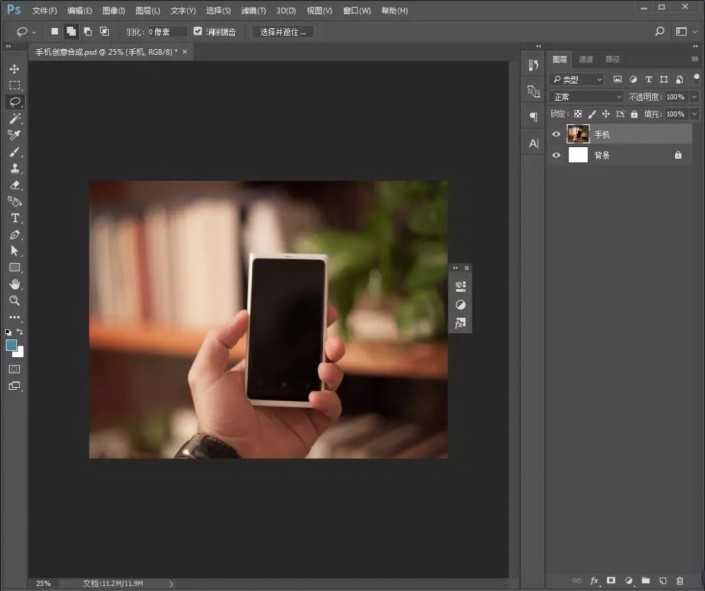Select the Move tool
Image resolution: width=705 pixels, height=591 pixels.
click(15, 69)
